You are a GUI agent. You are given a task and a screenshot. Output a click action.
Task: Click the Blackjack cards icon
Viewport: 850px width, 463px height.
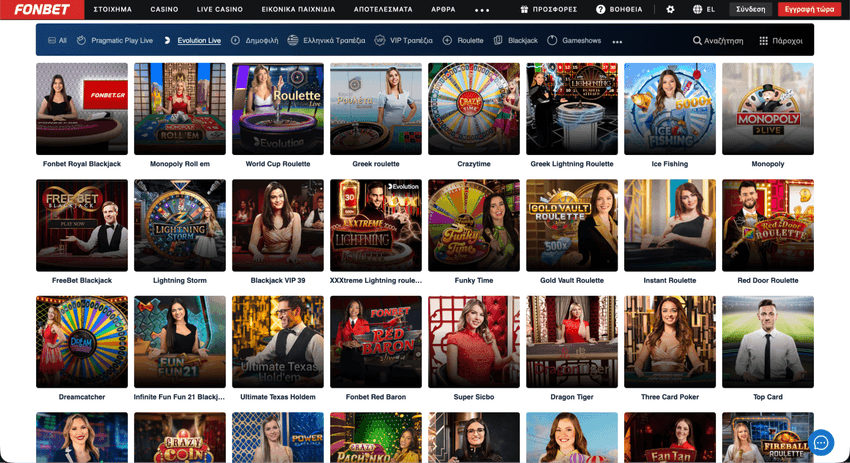click(x=498, y=40)
